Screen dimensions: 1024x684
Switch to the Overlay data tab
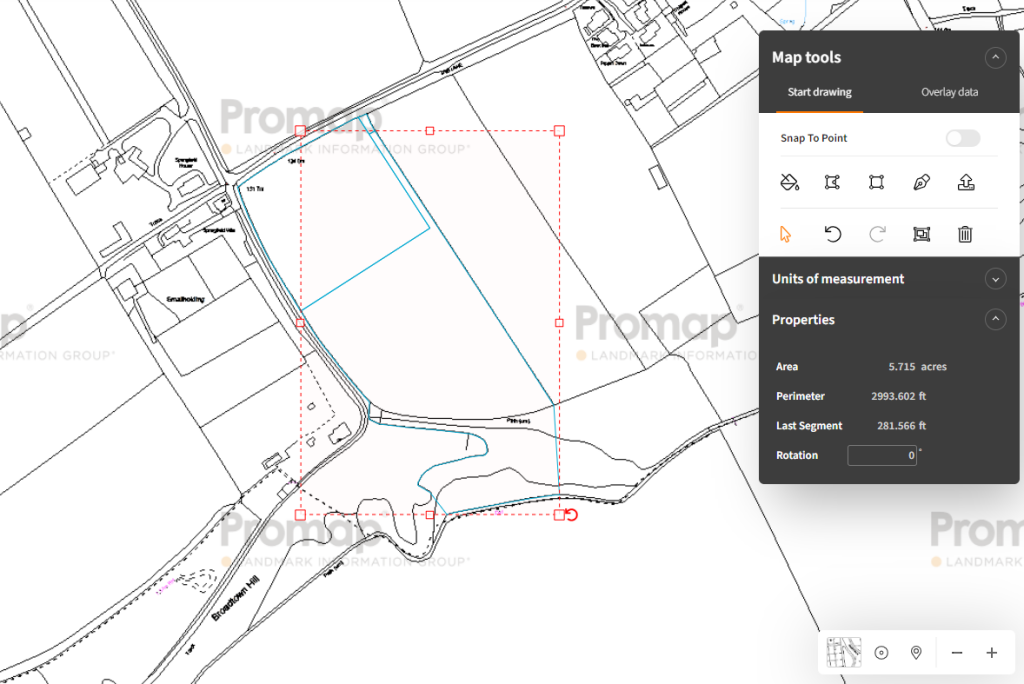coord(949,92)
